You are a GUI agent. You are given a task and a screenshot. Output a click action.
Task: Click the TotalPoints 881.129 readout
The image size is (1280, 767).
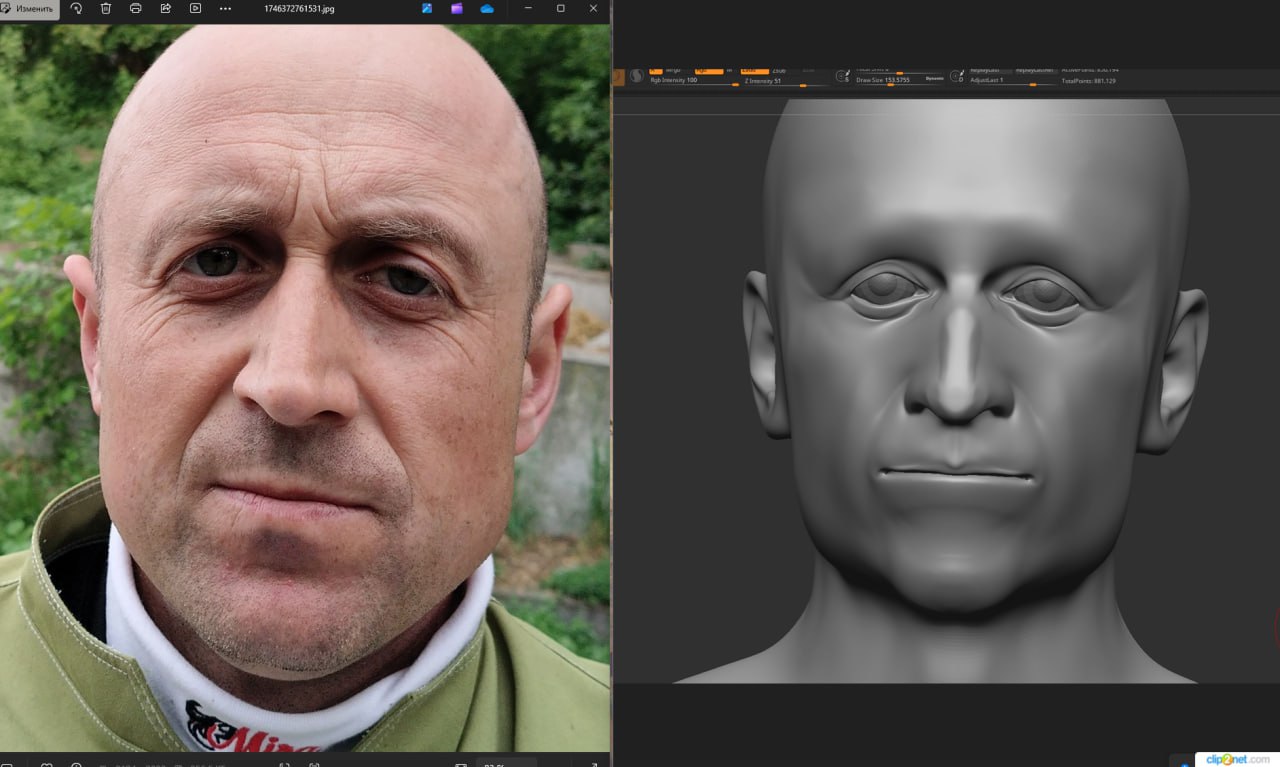(x=1089, y=81)
